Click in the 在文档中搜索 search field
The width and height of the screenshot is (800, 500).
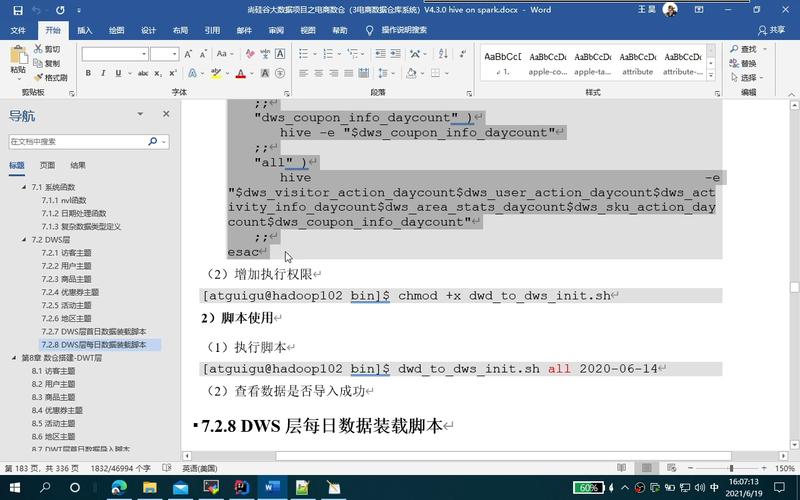pos(78,141)
